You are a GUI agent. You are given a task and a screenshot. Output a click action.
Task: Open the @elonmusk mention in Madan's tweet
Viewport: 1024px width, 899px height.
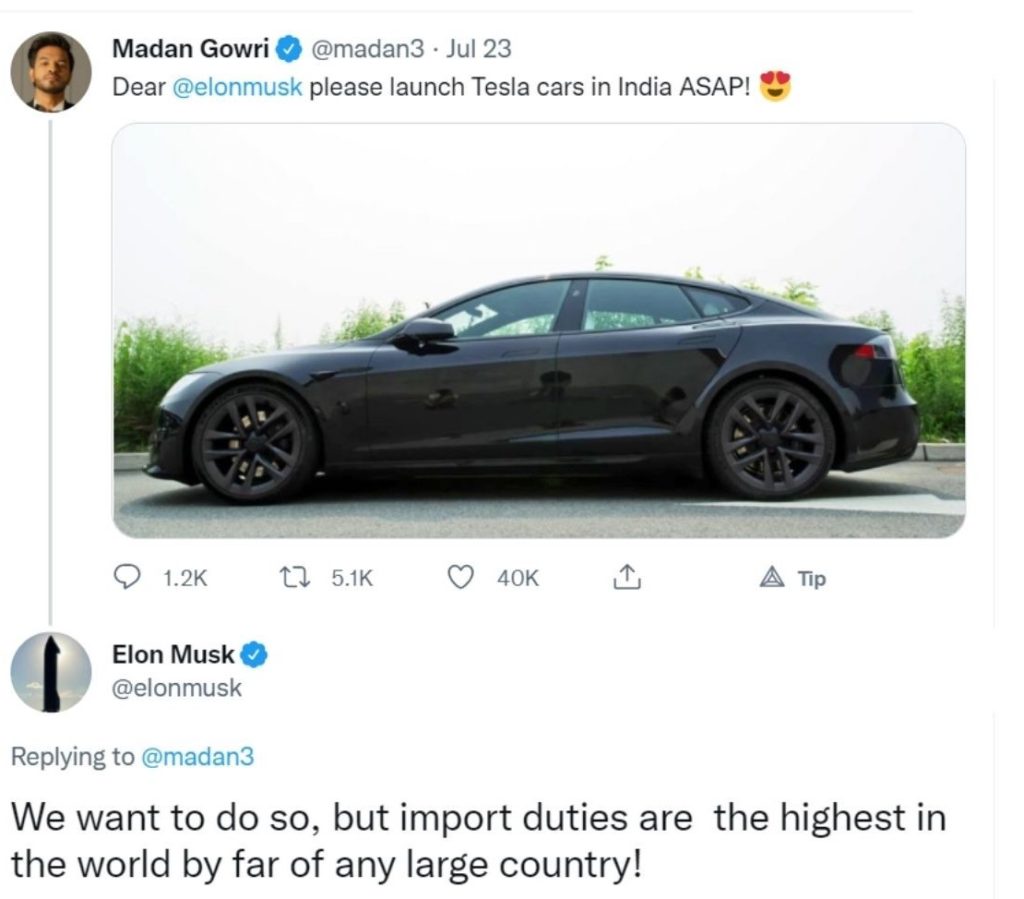click(x=238, y=87)
